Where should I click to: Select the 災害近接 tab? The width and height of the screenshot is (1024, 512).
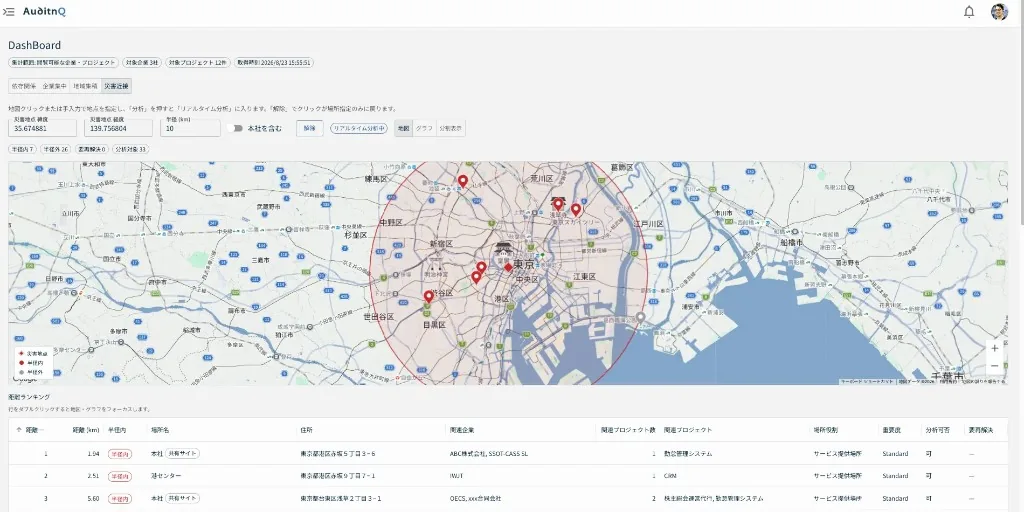coord(116,86)
